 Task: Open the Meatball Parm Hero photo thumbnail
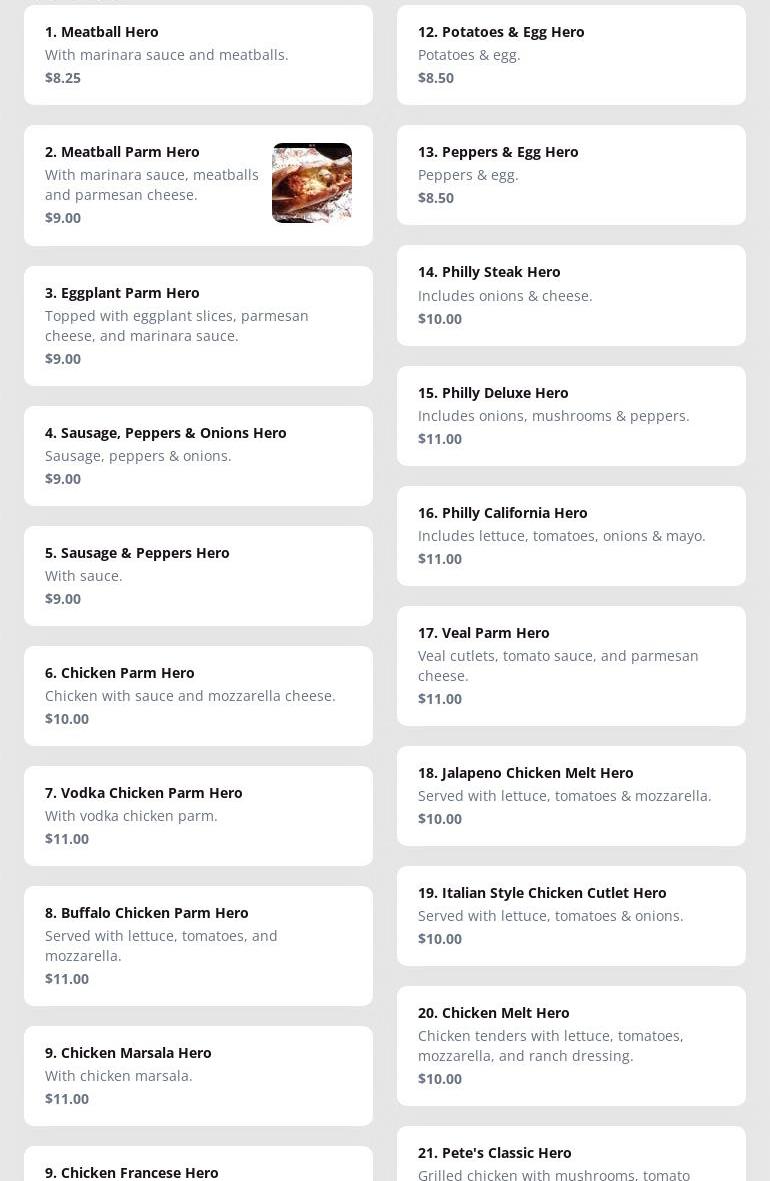pyautogui.click(x=312, y=183)
